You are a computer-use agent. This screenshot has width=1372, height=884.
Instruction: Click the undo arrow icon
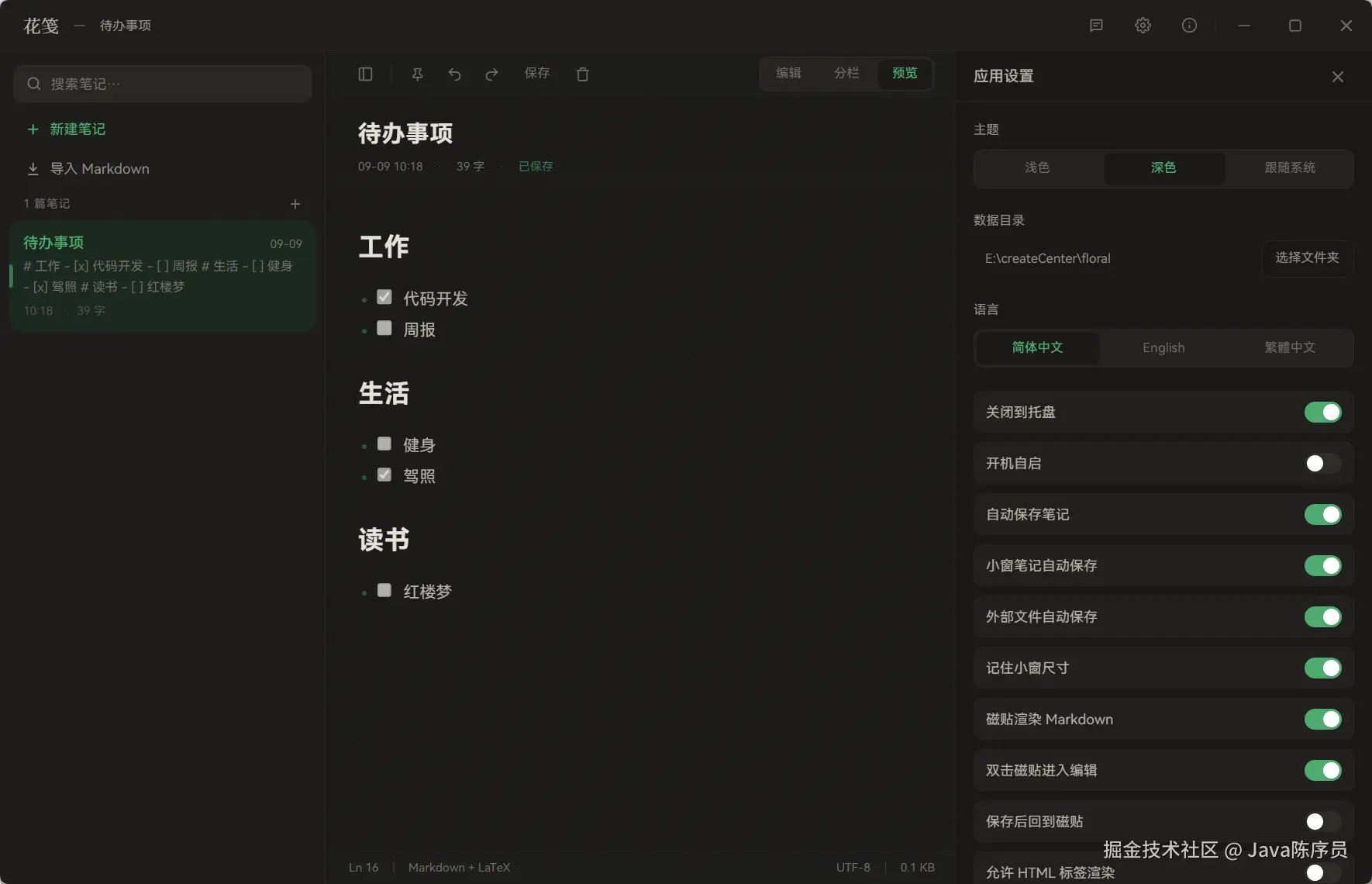[x=454, y=74]
